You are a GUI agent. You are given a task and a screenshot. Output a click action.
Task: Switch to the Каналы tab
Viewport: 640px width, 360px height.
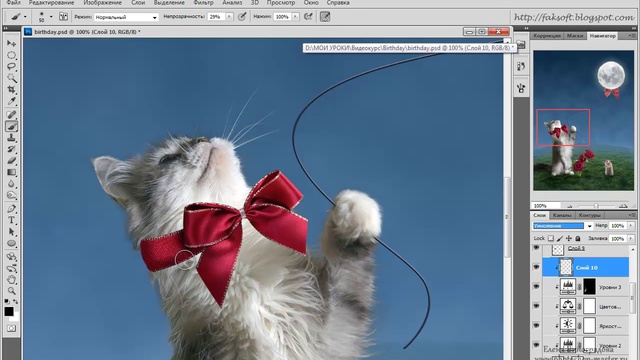(x=562, y=215)
